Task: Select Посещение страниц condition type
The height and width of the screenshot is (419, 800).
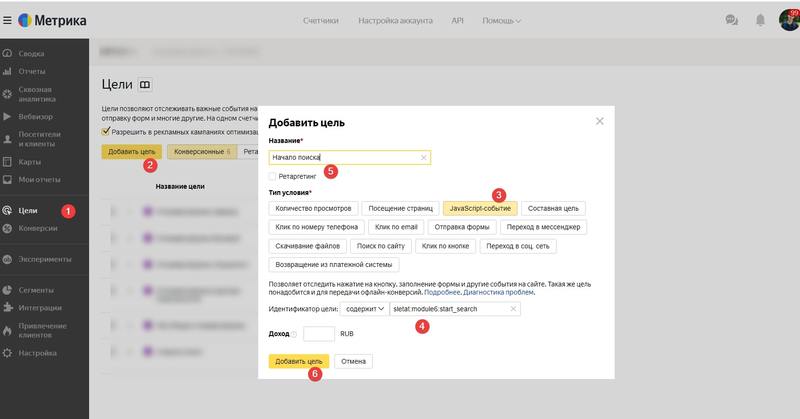Action: [x=401, y=208]
